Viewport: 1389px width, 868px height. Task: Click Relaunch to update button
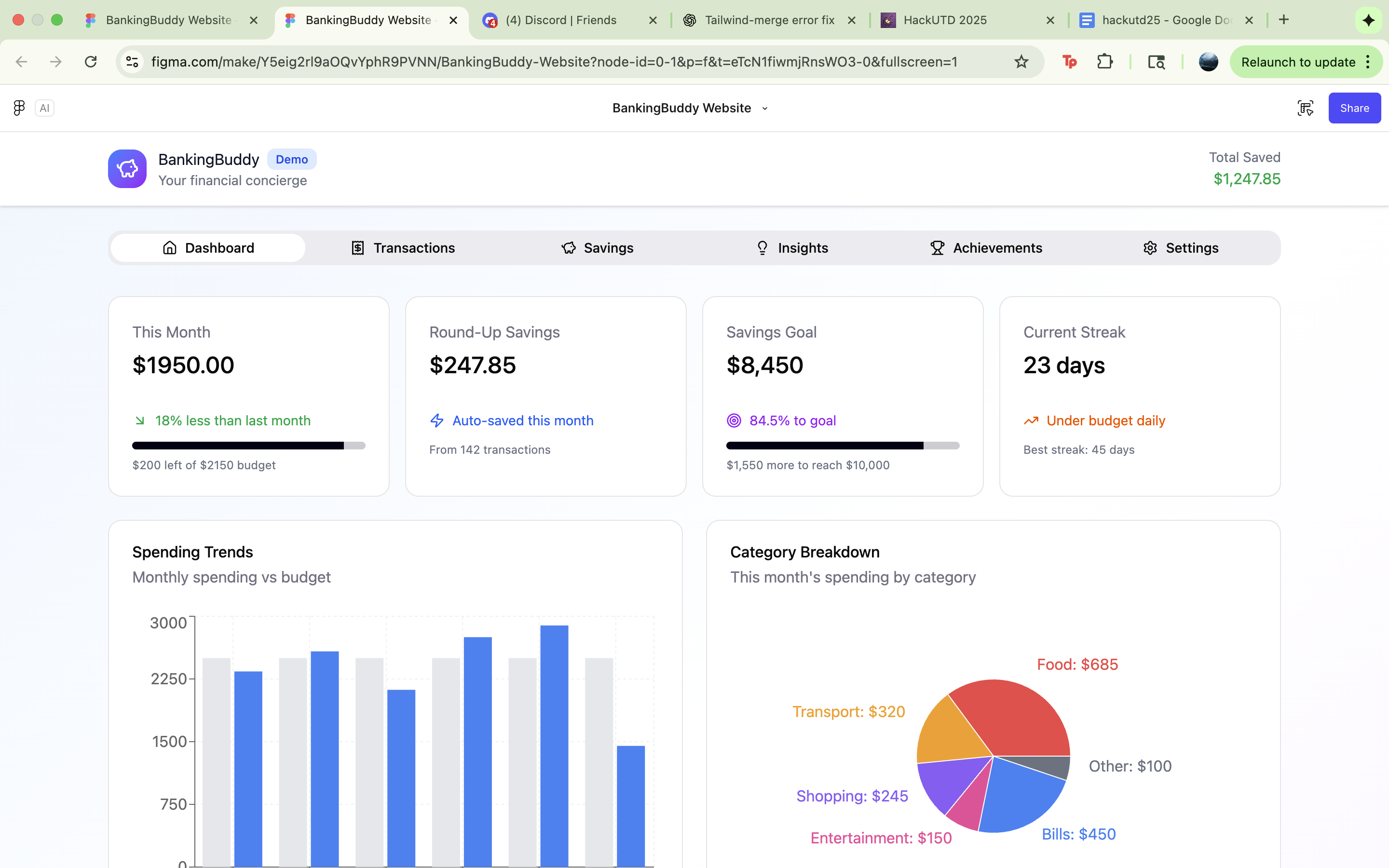(1298, 62)
